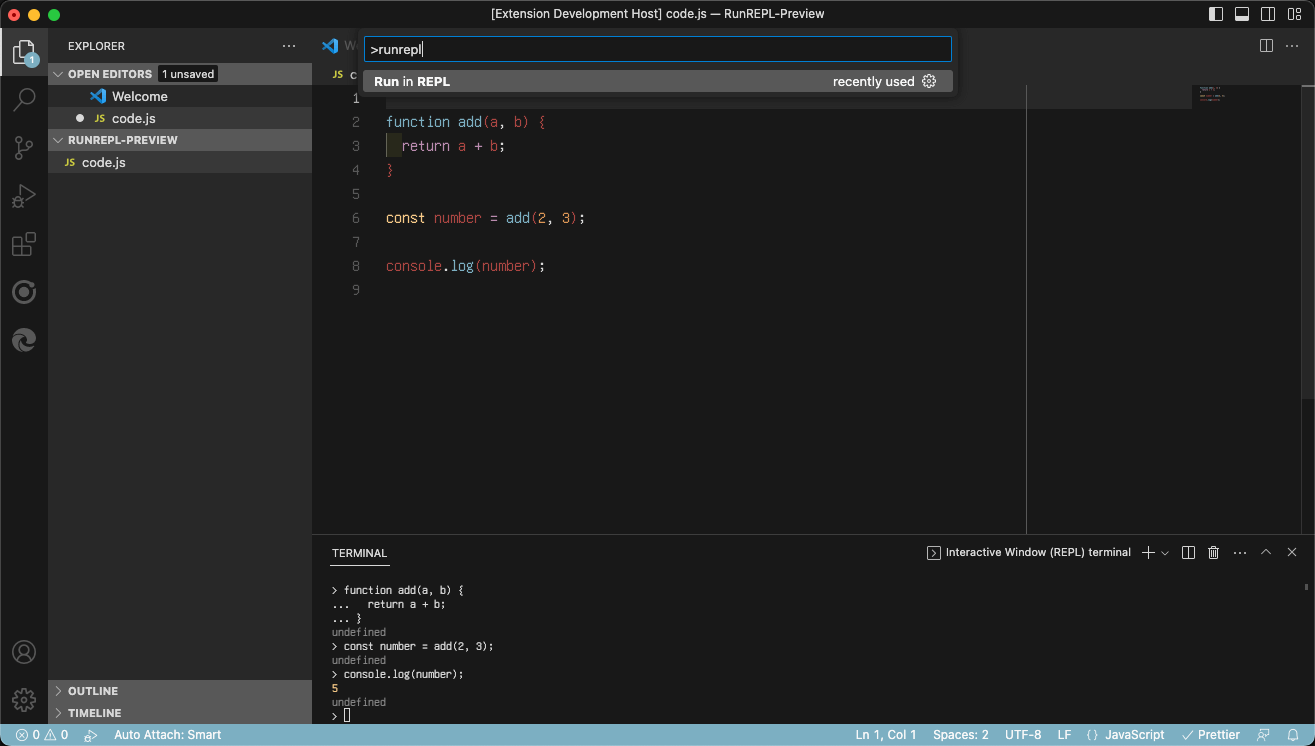Screen dimensions: 1315x746
Task: Change LF end-of-line sequence
Action: (x=1064, y=735)
